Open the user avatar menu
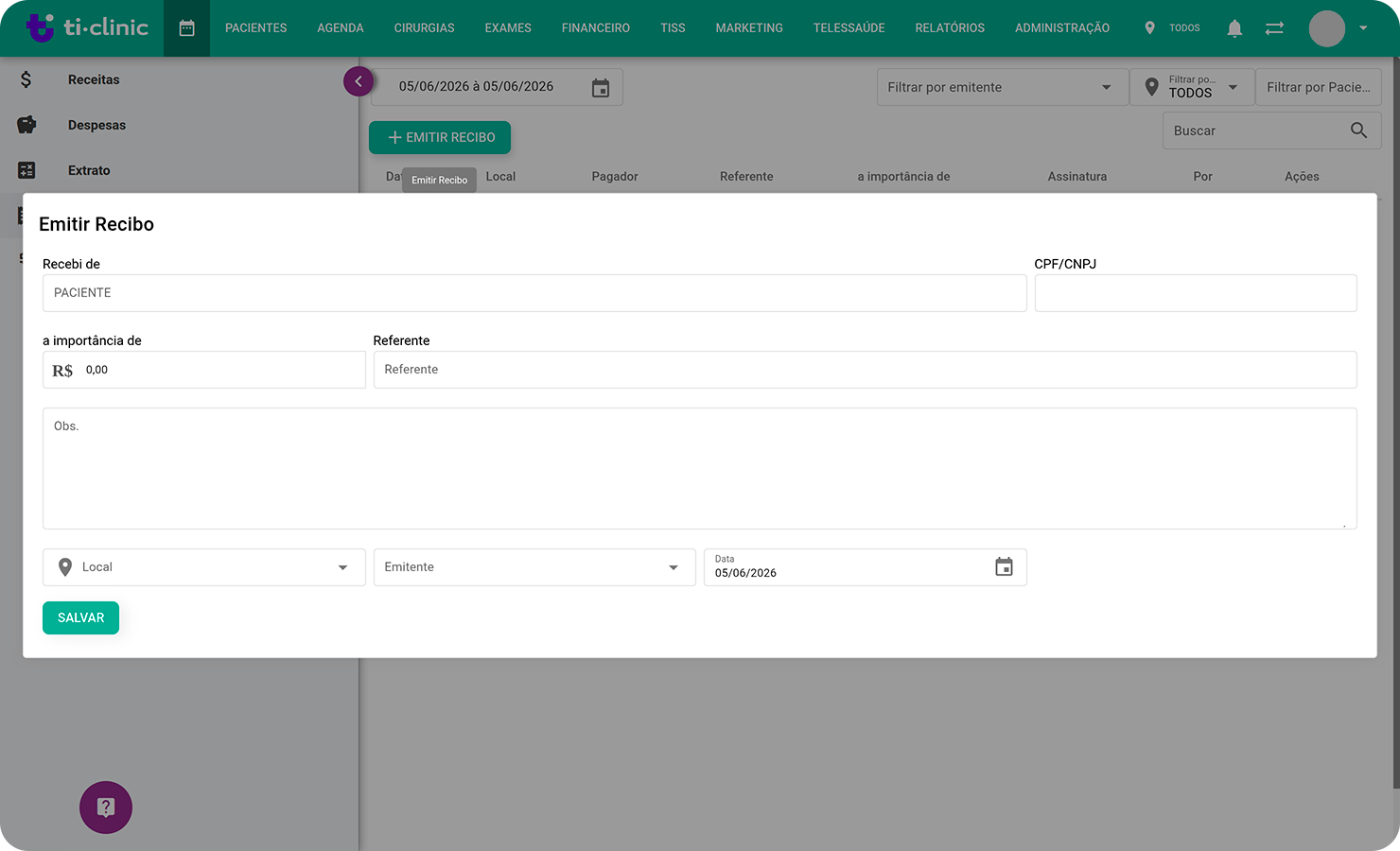The width and height of the screenshot is (1400, 851). [1326, 28]
